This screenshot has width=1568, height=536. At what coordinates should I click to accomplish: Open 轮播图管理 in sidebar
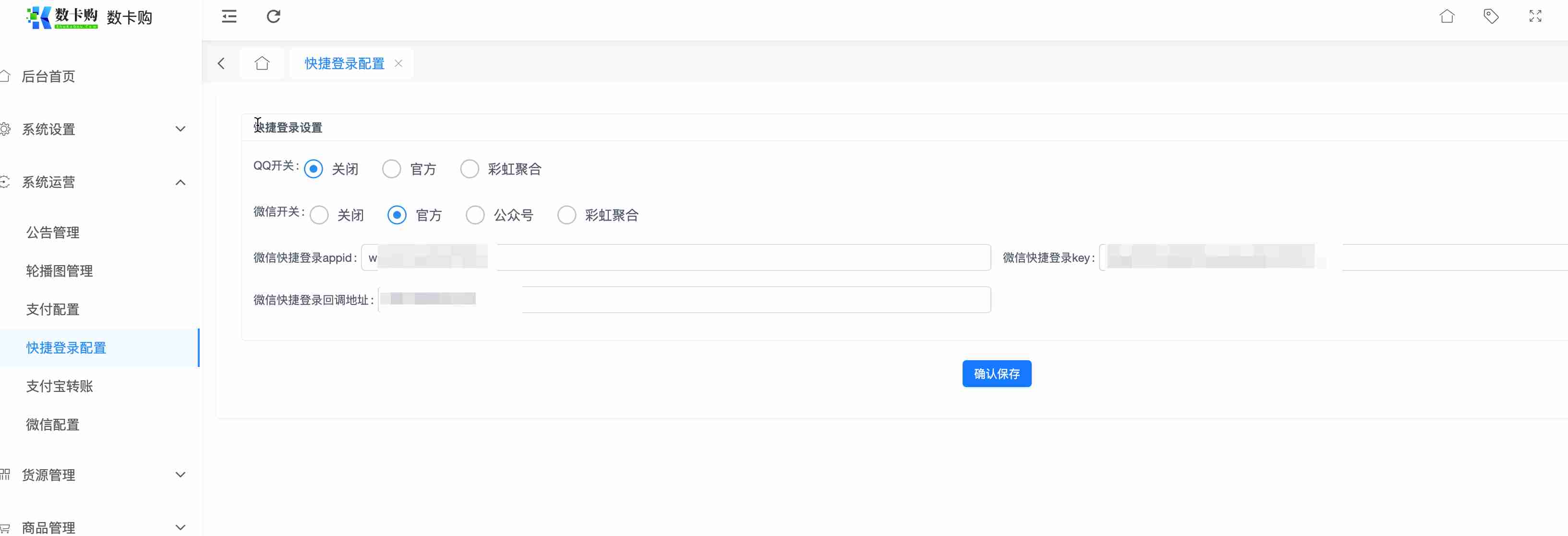60,271
